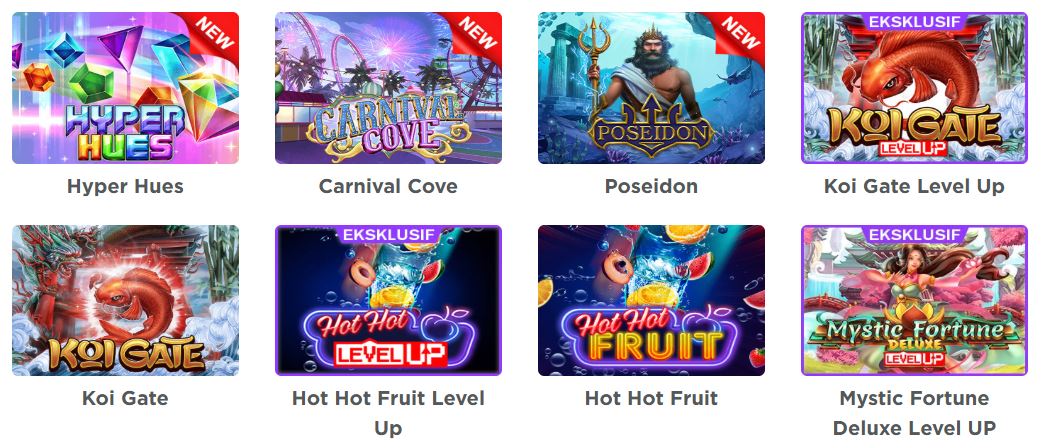Launch the Poseidon game image

[651, 88]
